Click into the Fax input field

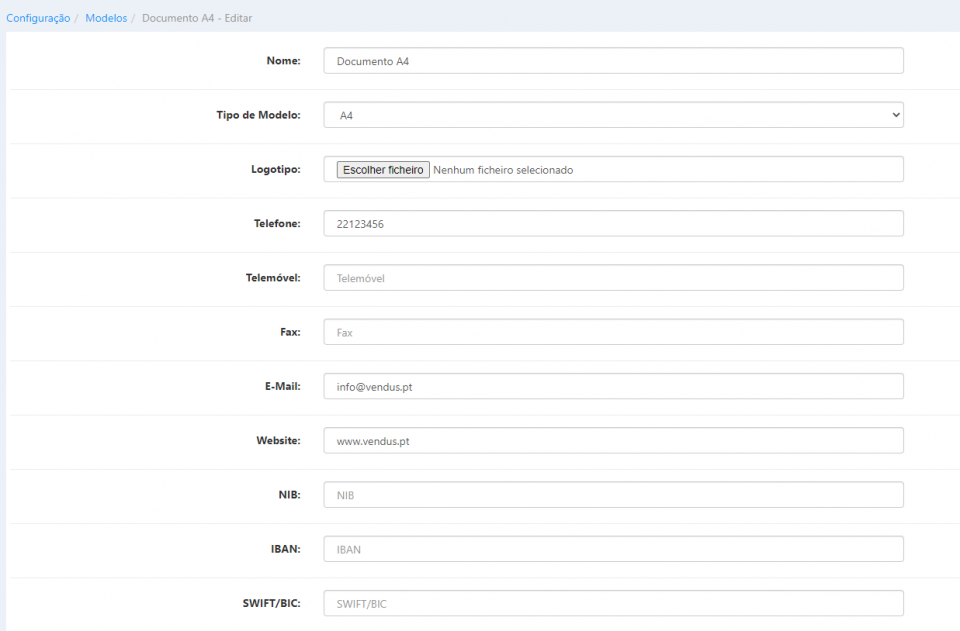[x=613, y=332]
